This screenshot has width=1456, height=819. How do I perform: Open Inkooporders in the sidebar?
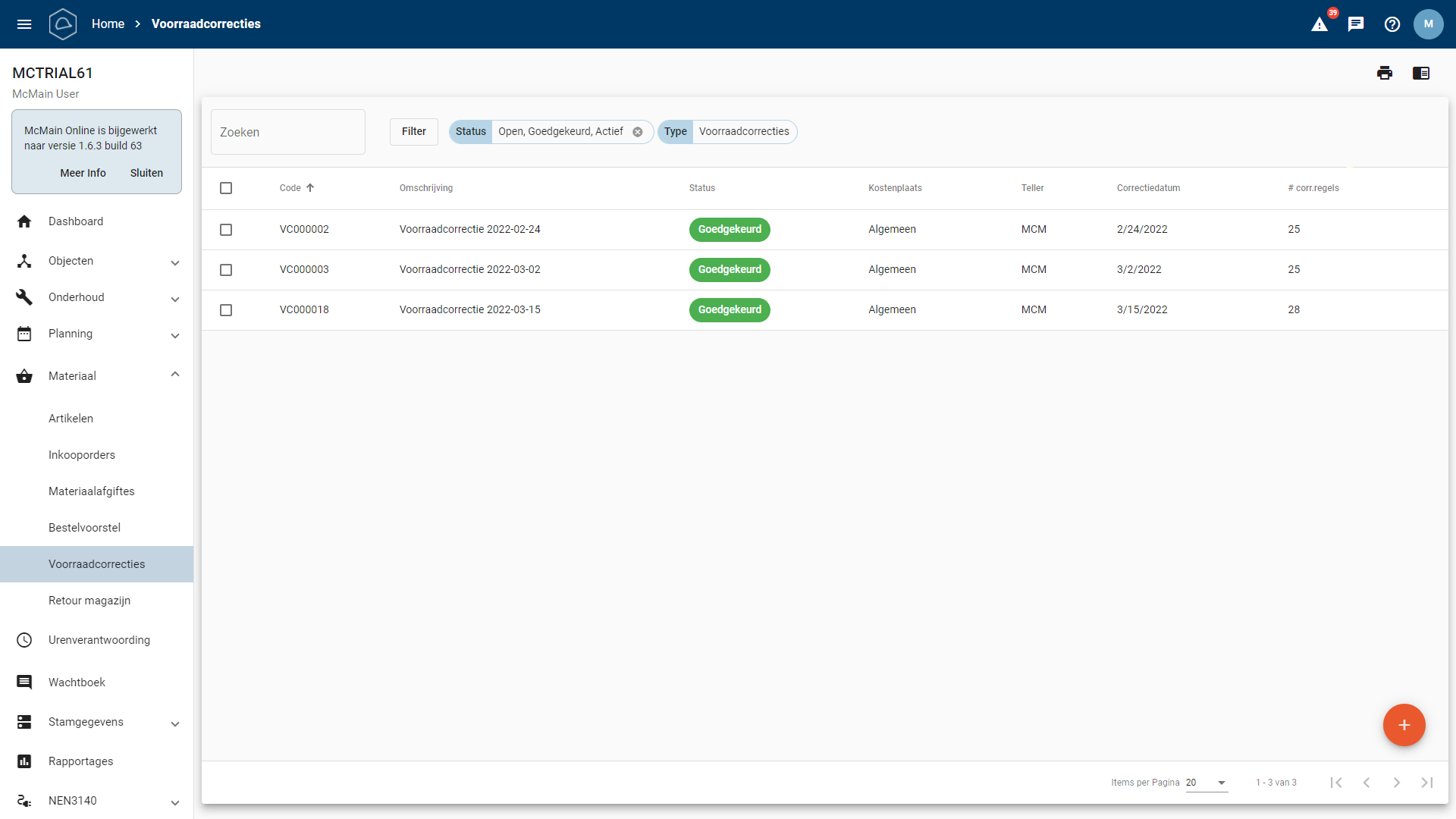coord(82,455)
